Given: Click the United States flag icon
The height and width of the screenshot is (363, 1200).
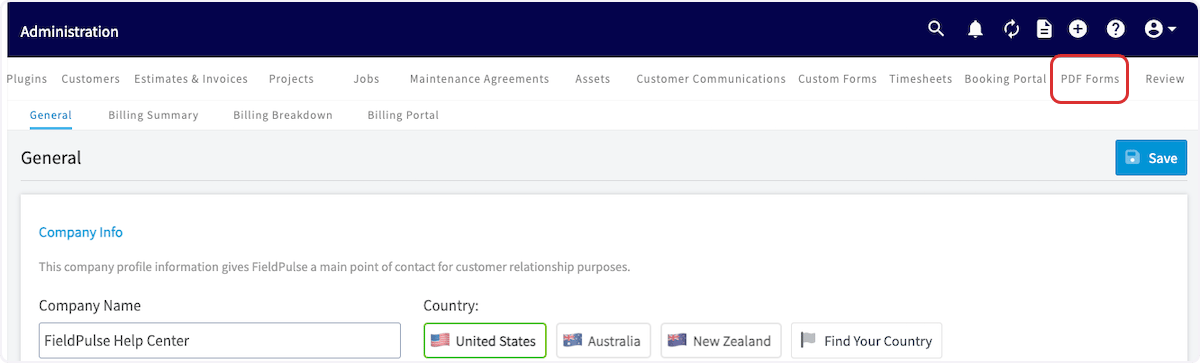Looking at the screenshot, I should (440, 341).
